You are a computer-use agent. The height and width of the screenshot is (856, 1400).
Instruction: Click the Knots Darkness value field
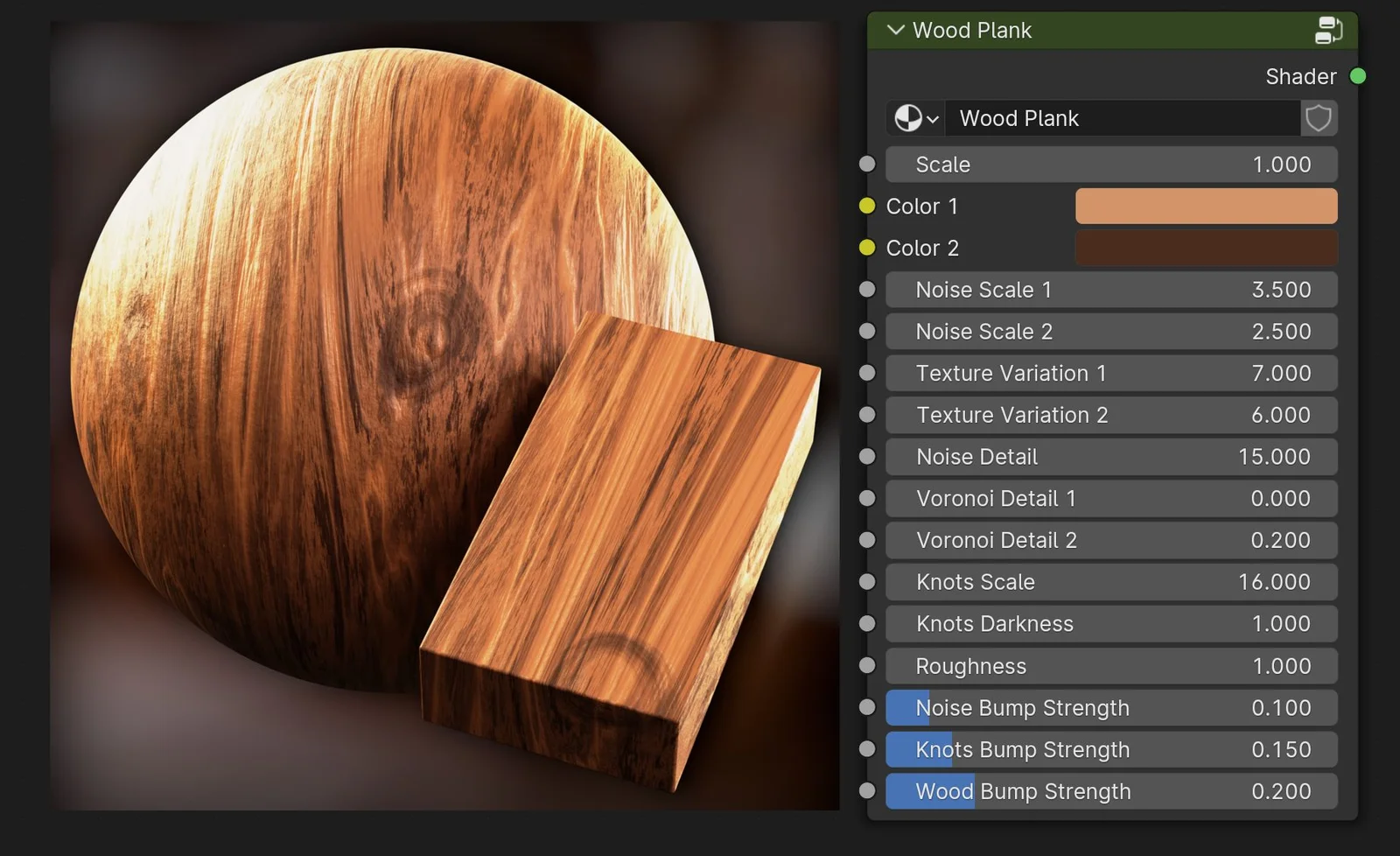(1110, 624)
